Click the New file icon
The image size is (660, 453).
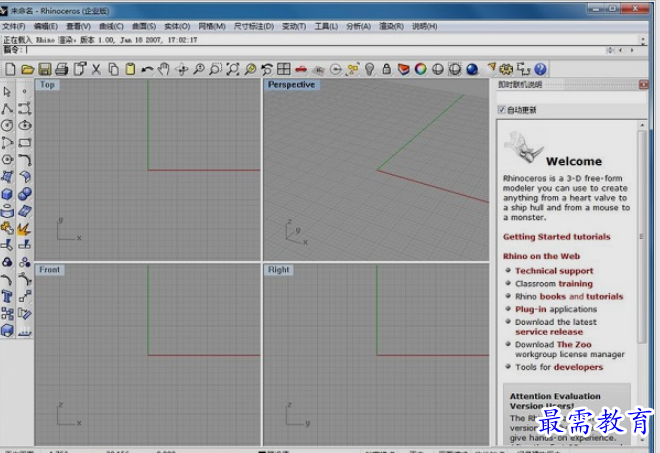(x=10, y=69)
